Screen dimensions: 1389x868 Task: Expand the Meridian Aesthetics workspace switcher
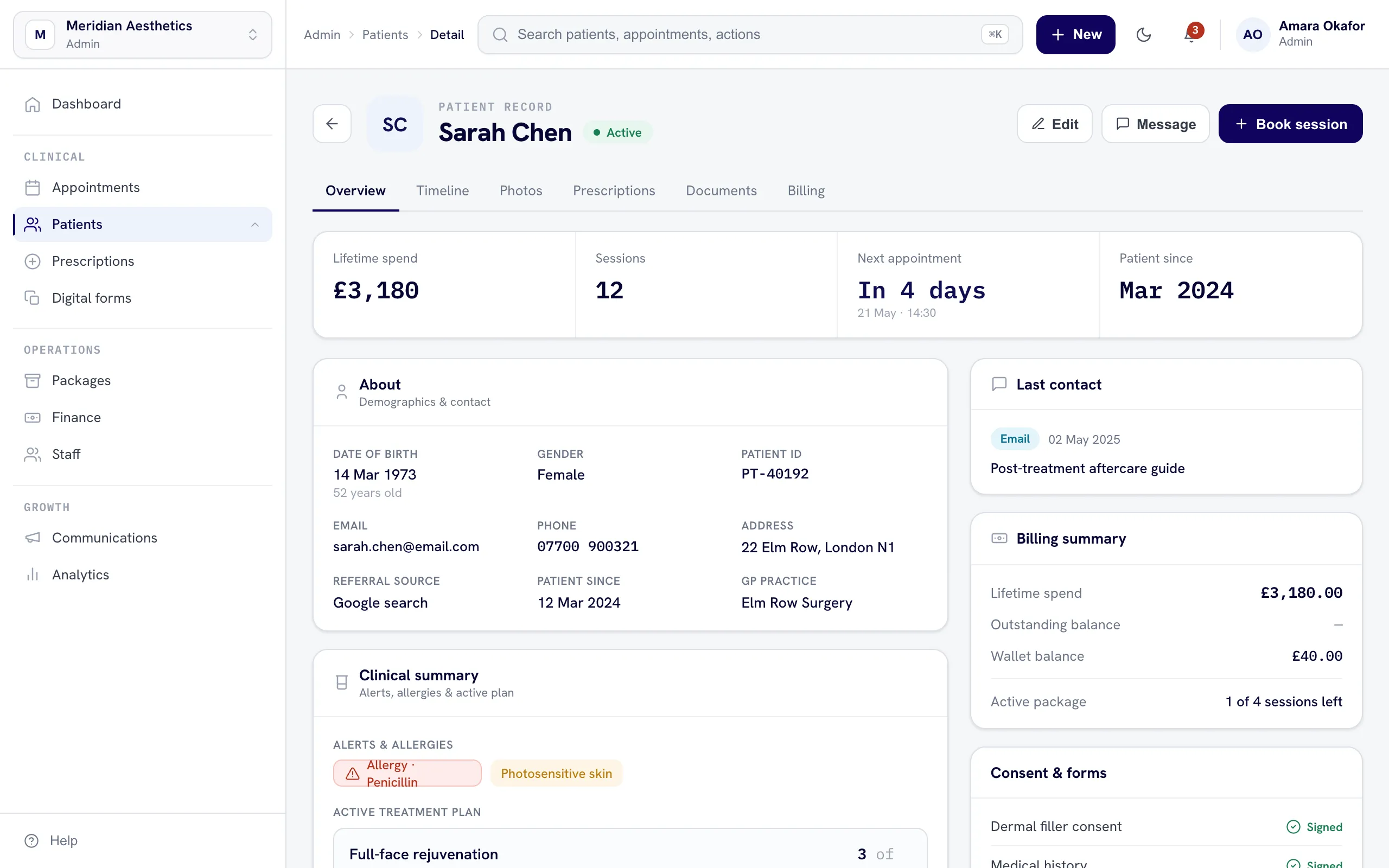(x=142, y=34)
